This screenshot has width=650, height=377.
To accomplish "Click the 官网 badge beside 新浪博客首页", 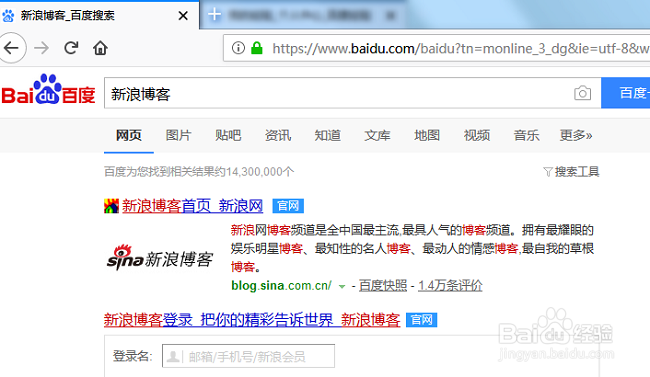I will (288, 206).
